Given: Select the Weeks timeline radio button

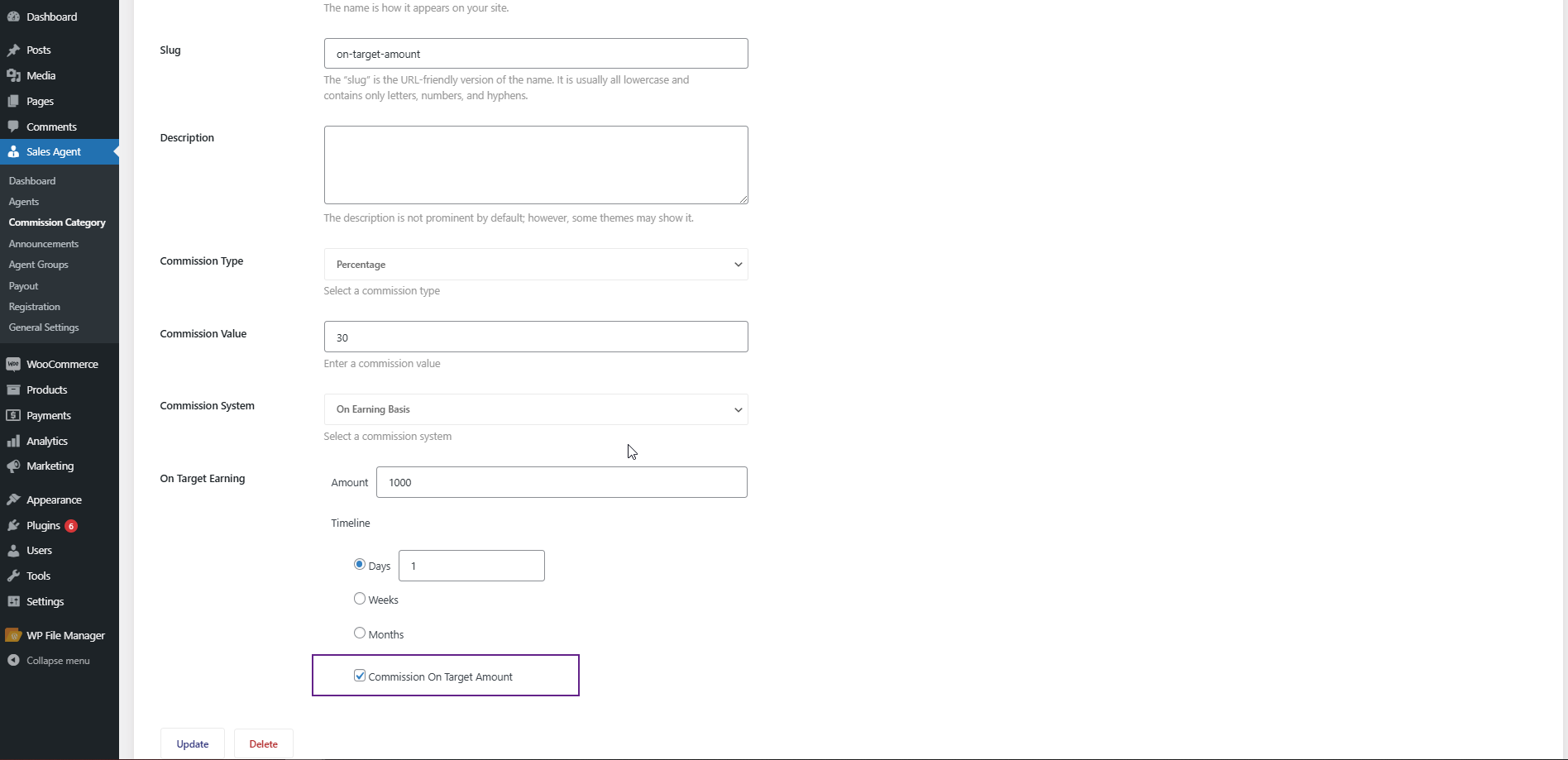Looking at the screenshot, I should tap(360, 599).
